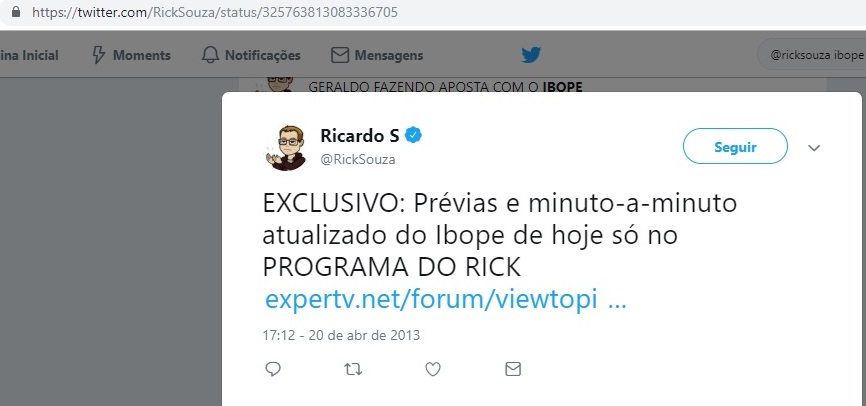The height and width of the screenshot is (406, 866).
Task: Open Mensagens with the envelope icon
Action: pyautogui.click(x=340, y=55)
